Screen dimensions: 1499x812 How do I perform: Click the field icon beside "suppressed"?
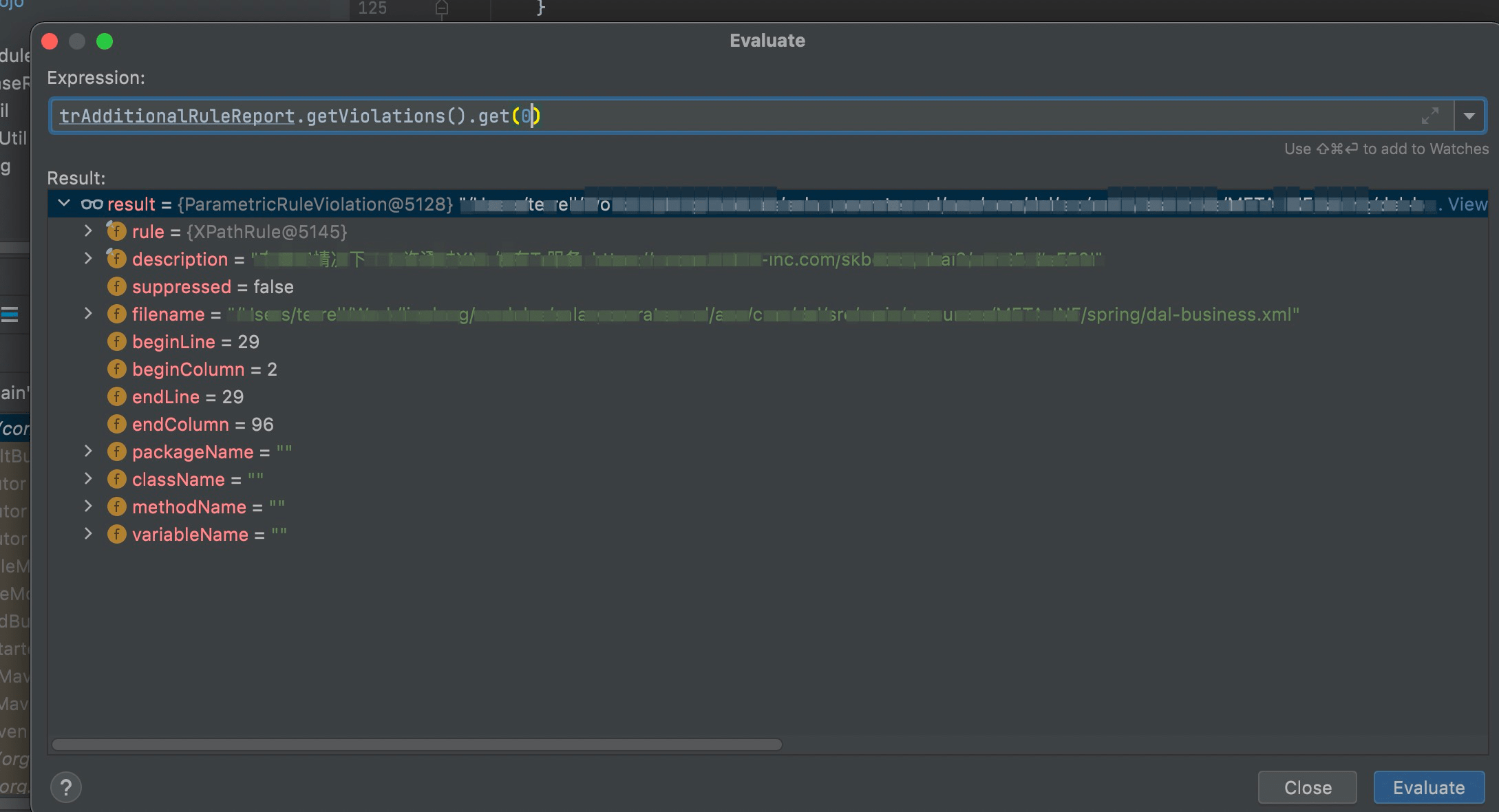[117, 286]
